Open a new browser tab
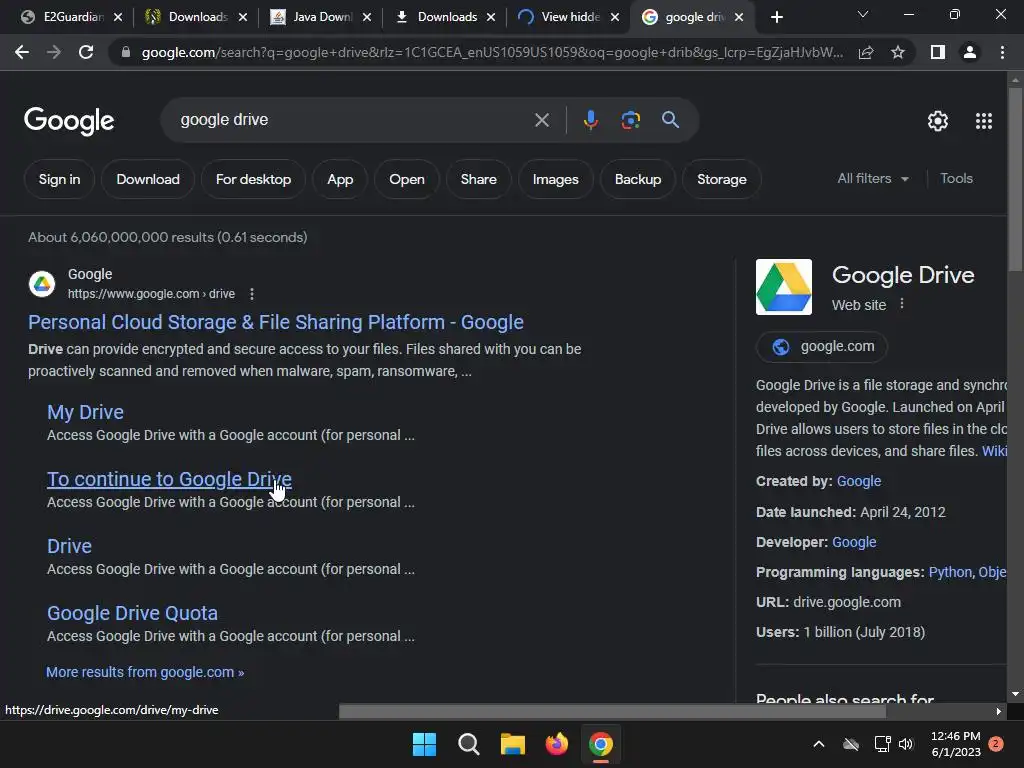Viewport: 1024px width, 768px height. 776,17
